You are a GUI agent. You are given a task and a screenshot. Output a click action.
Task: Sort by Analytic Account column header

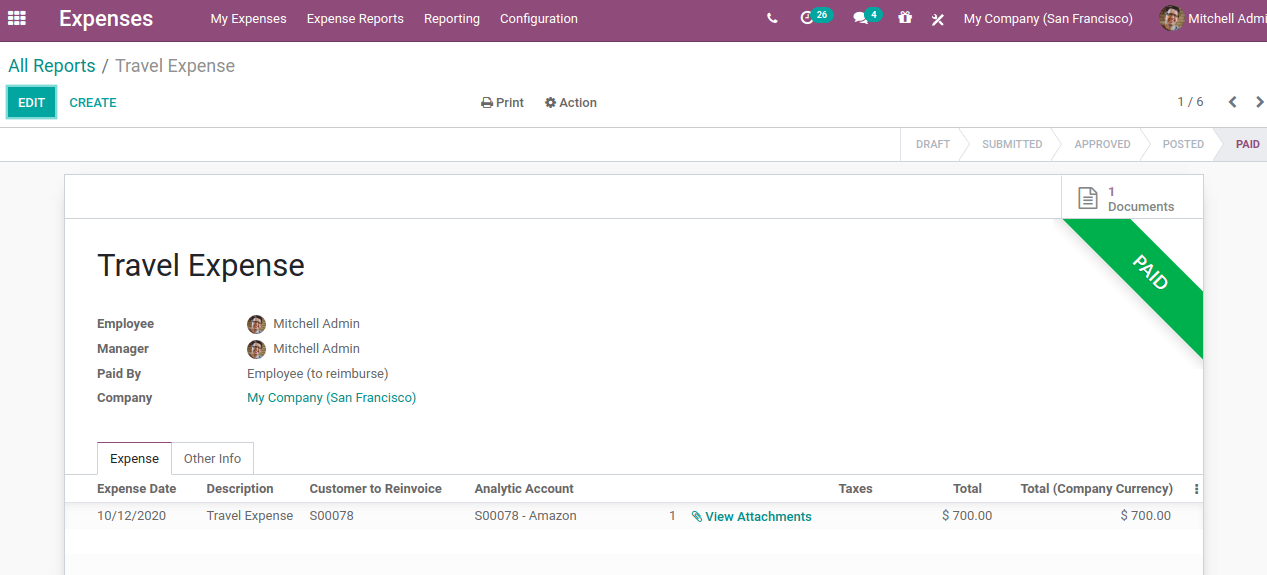(524, 489)
